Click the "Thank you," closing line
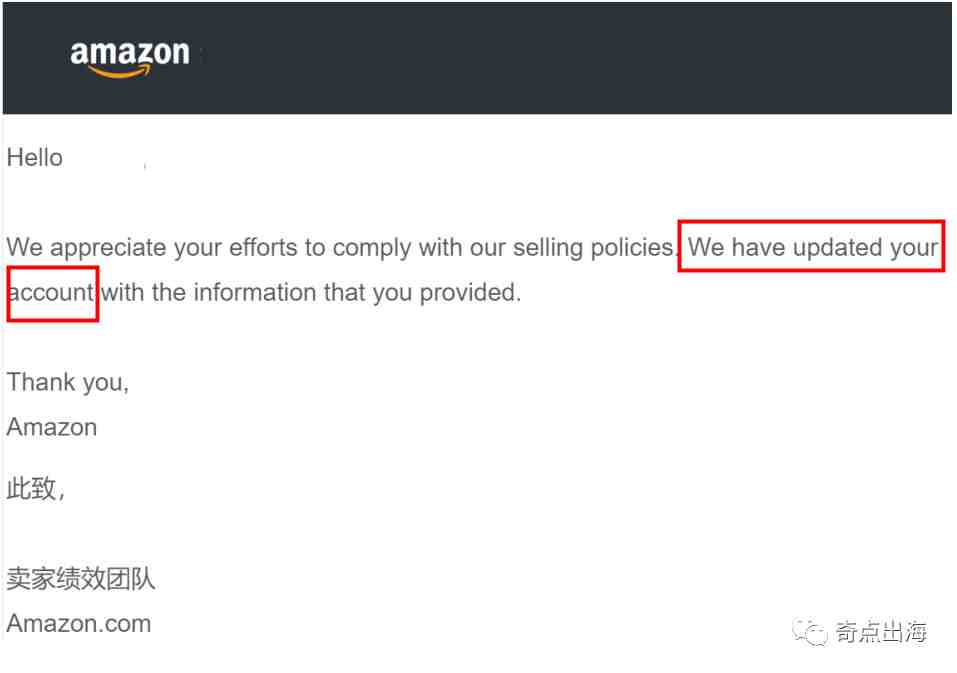The width and height of the screenshot is (957, 673). click(x=68, y=382)
